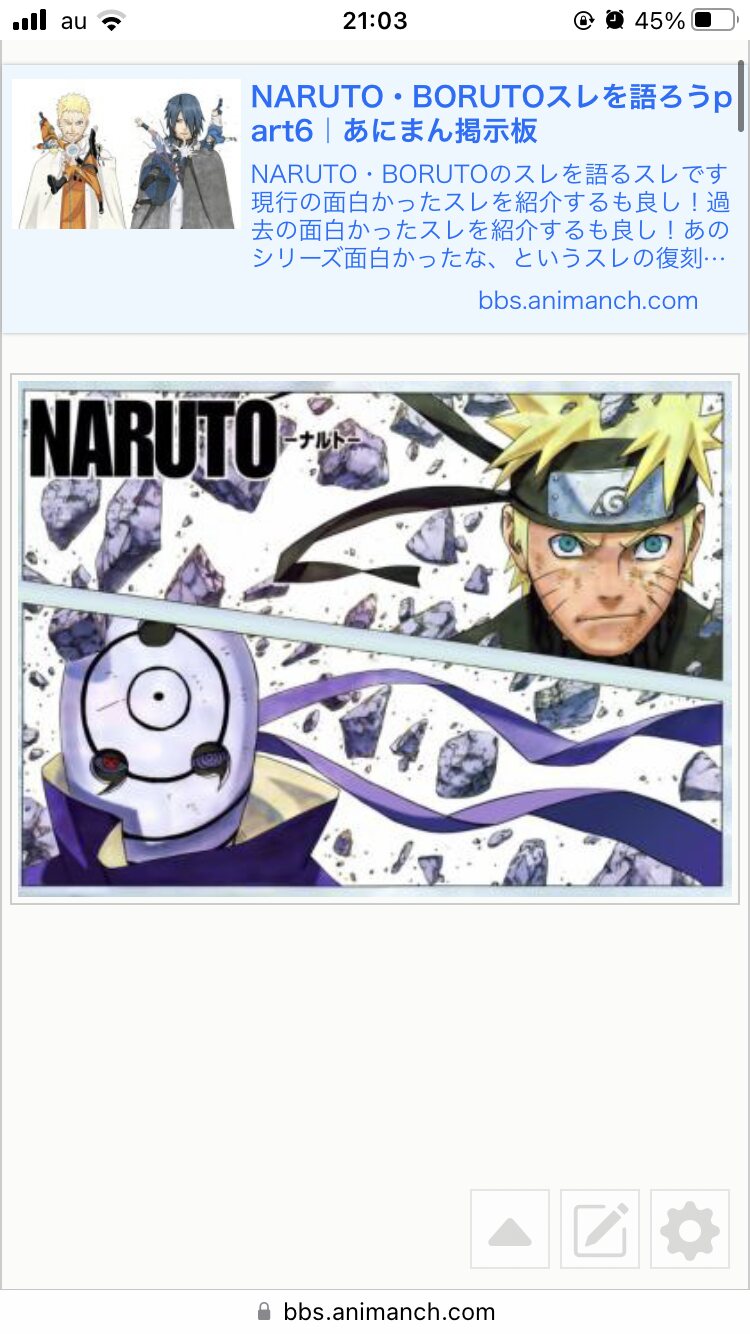Viewport: 750px width, 1334px height.
Task: Tap the masked Tobi character in the image
Action: (x=150, y=750)
